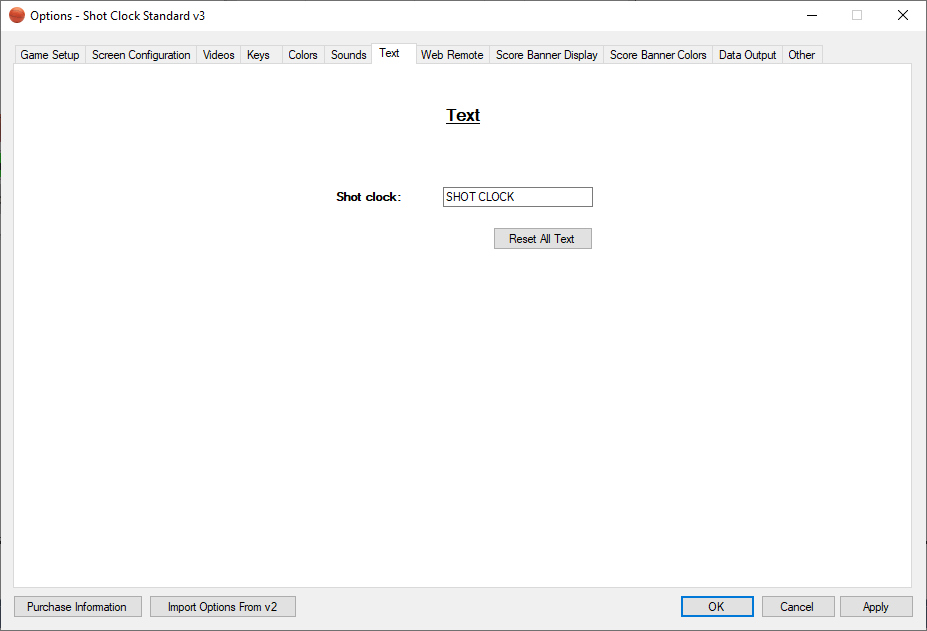Confirm with the OK button

[716, 607]
